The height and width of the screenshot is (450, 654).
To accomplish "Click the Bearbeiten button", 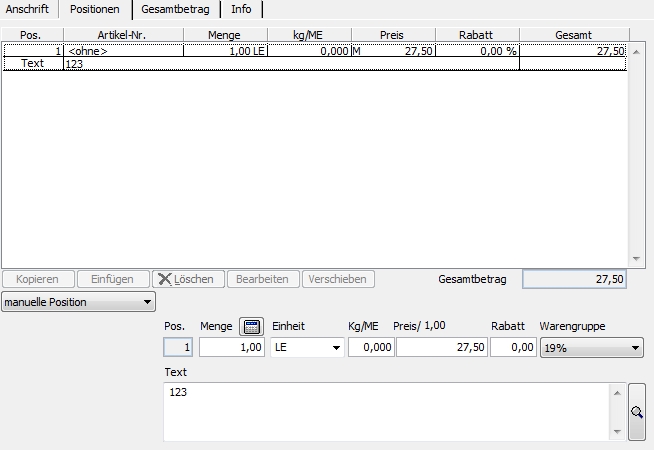I will tap(263, 279).
